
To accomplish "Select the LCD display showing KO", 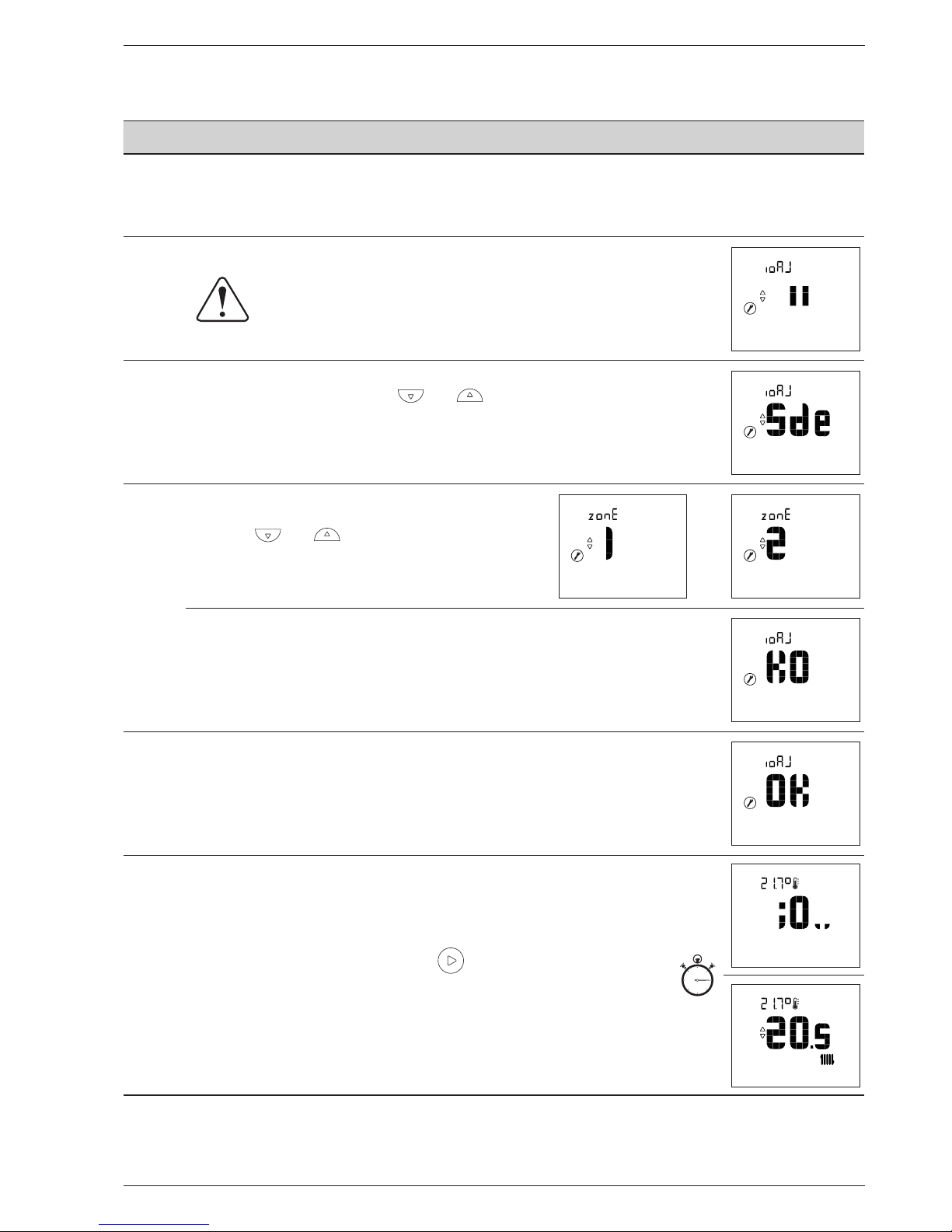I will click(x=795, y=670).
